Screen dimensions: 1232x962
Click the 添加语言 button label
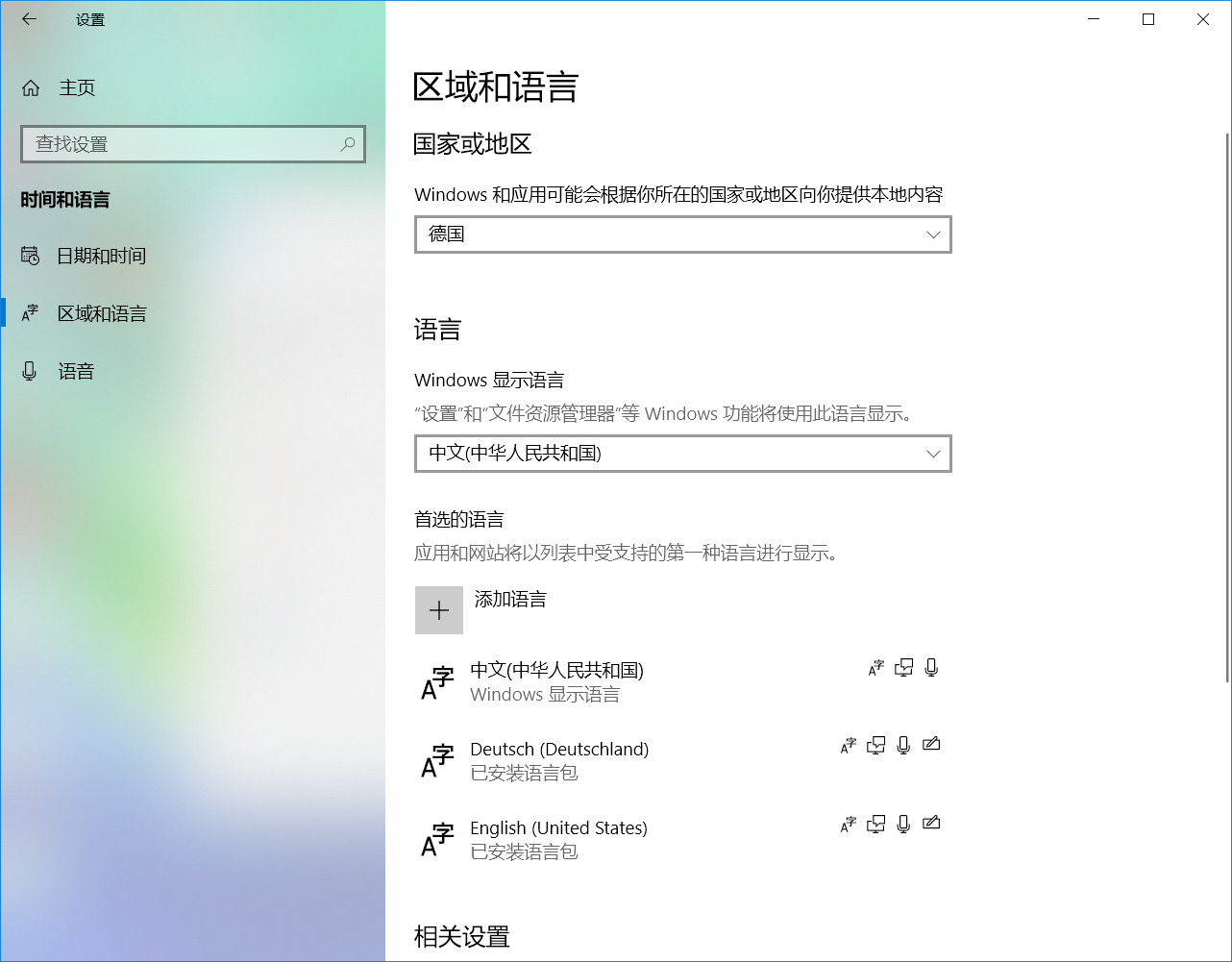(x=510, y=600)
